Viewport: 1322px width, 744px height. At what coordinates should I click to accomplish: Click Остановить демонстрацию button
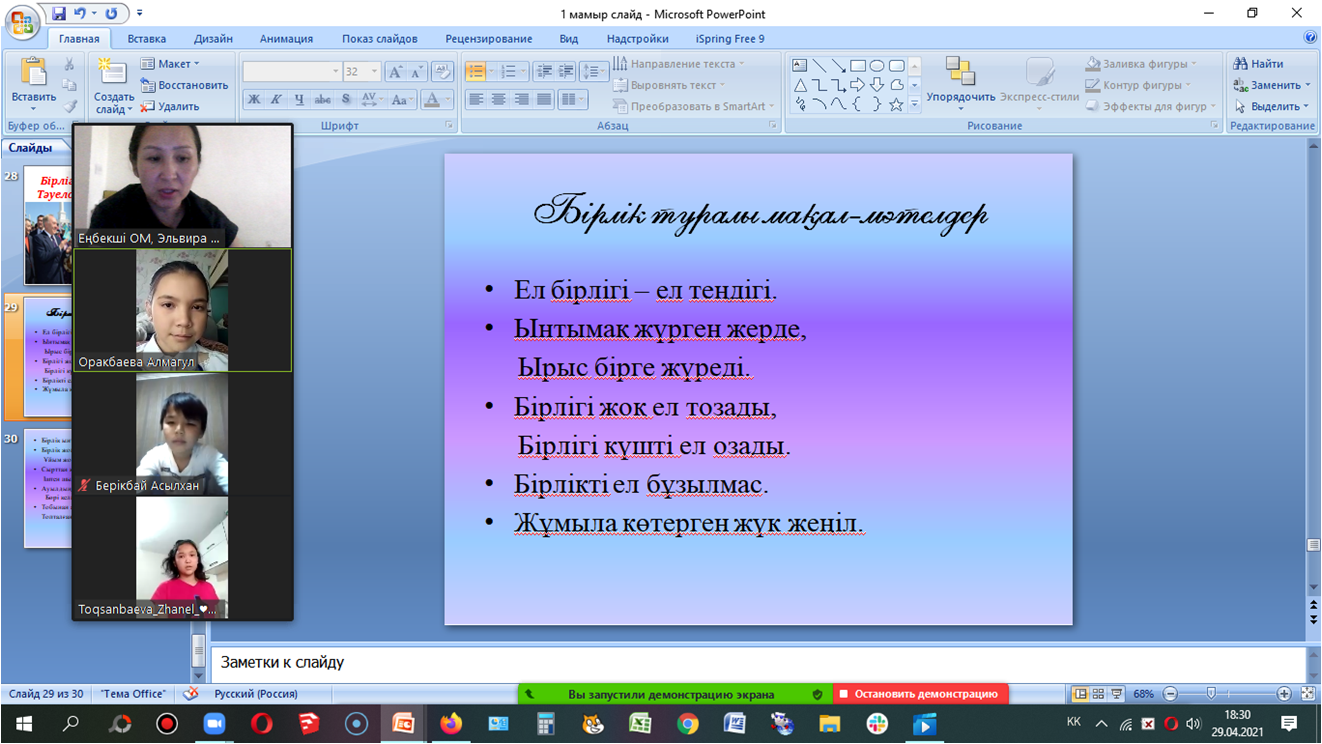919,694
